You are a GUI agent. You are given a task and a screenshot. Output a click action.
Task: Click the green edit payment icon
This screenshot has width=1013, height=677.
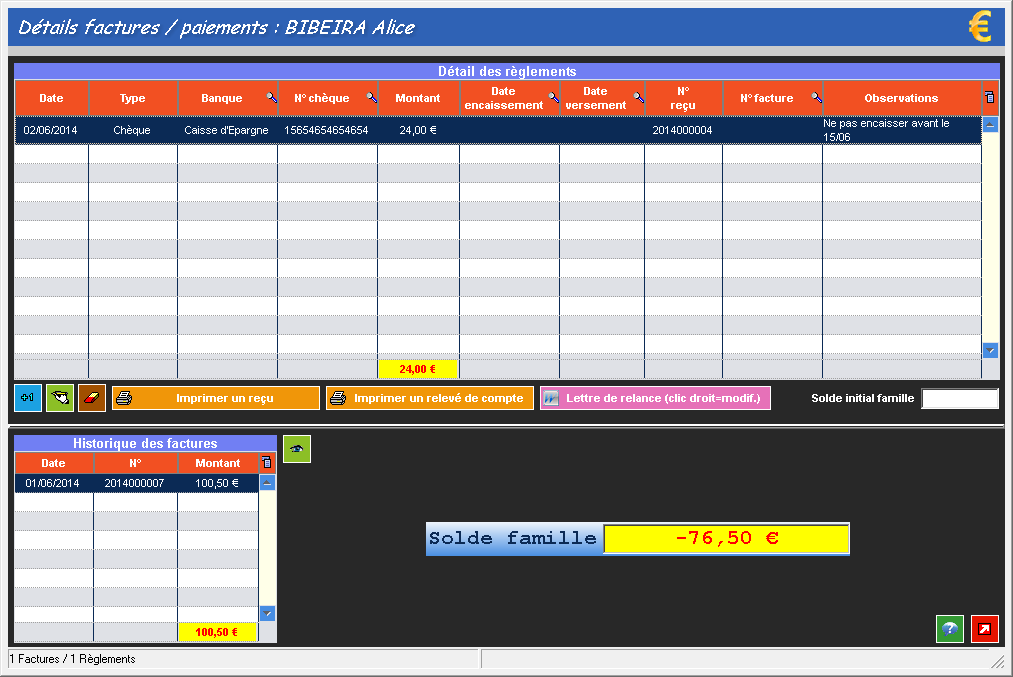tap(60, 398)
